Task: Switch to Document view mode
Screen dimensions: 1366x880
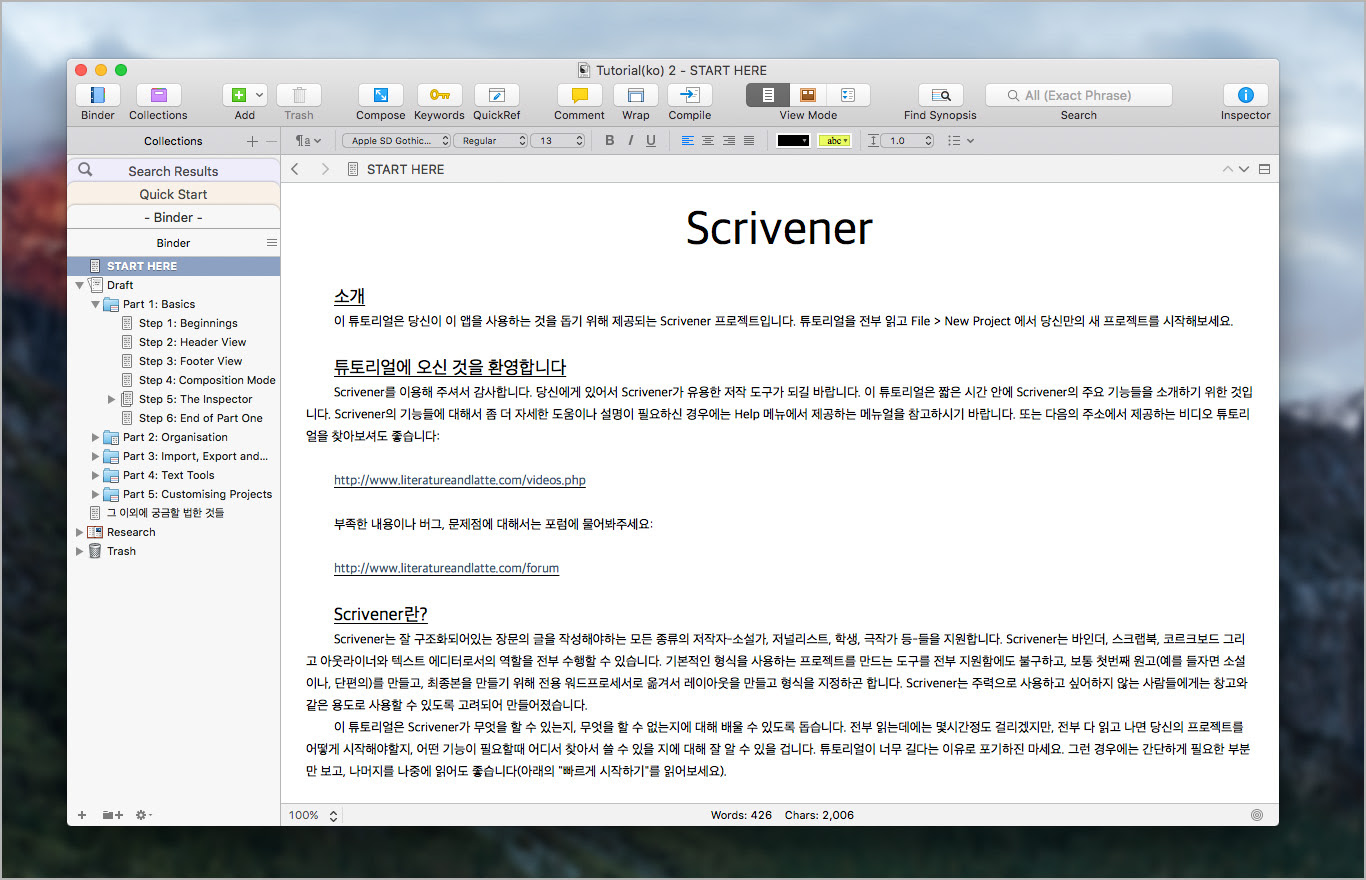Action: pyautogui.click(x=768, y=95)
